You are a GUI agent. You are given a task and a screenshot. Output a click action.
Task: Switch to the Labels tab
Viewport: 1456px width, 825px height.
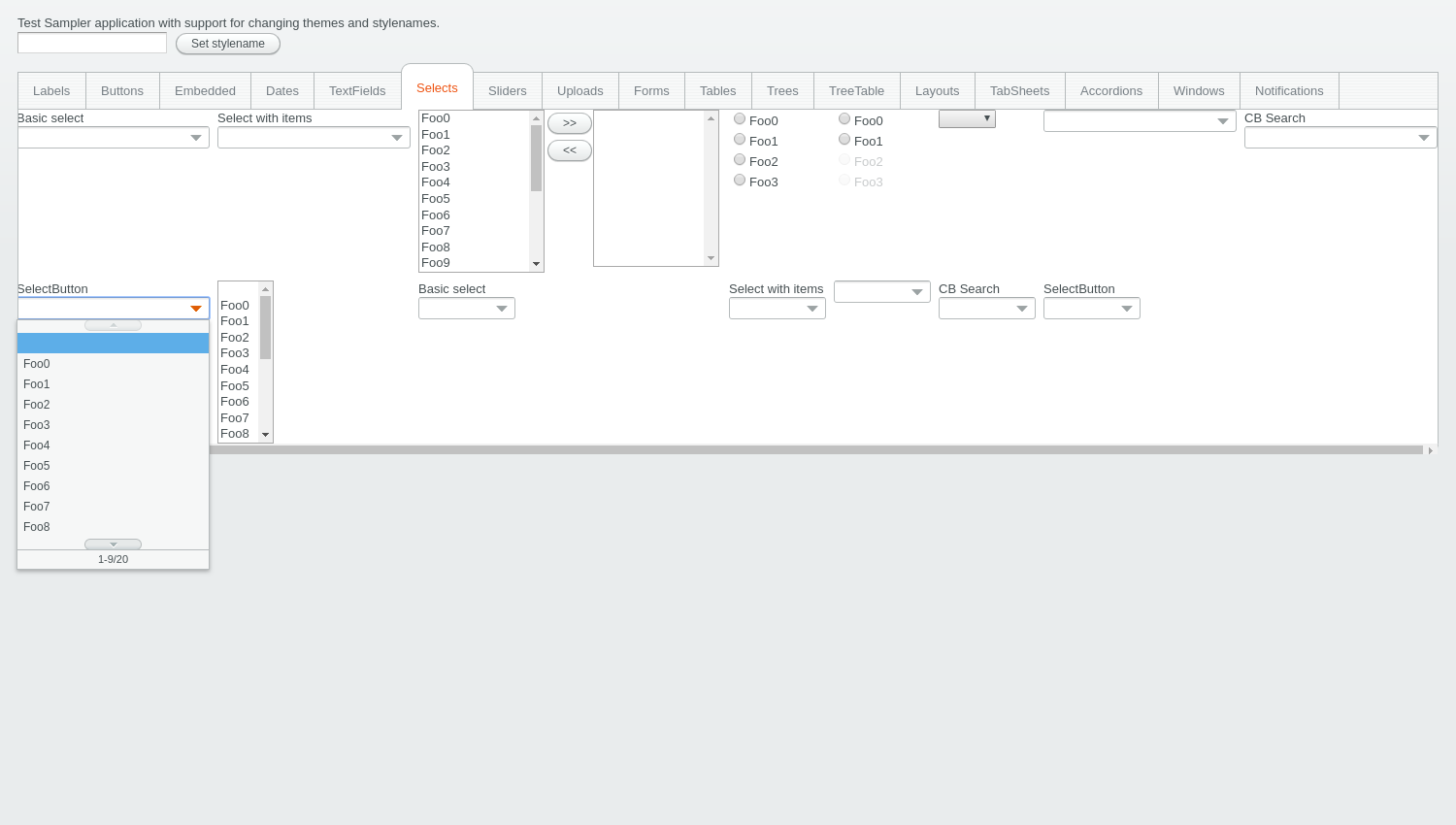[x=51, y=91]
